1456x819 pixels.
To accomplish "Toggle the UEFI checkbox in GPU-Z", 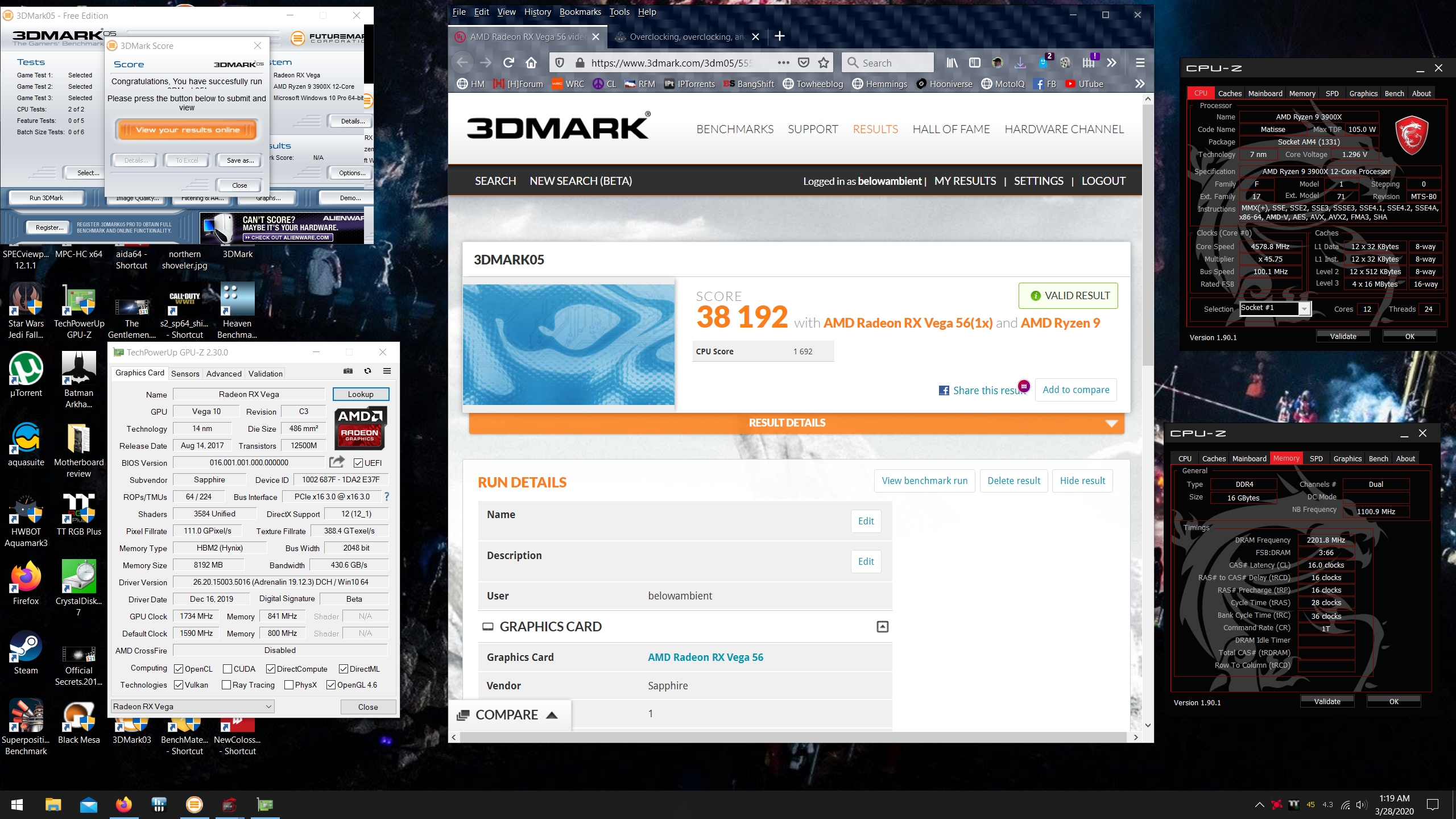I will [358, 463].
